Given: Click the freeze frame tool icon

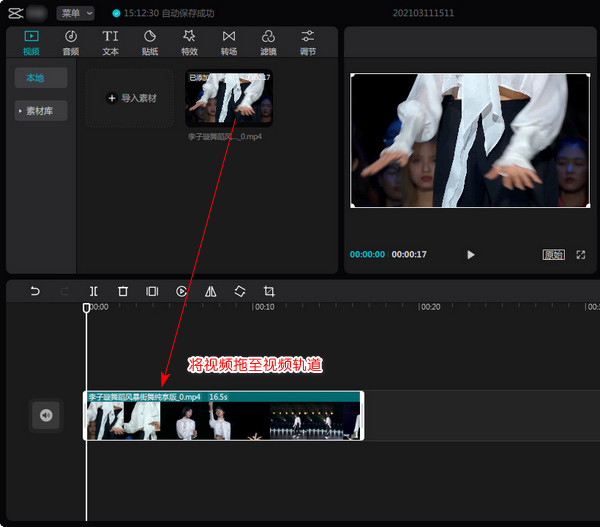Looking at the screenshot, I should pyautogui.click(x=152, y=291).
